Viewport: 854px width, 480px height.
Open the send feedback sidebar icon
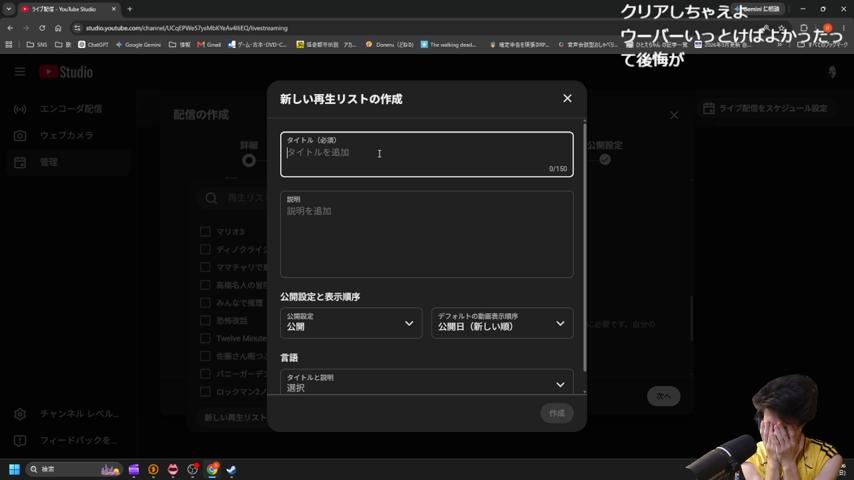tap(20, 440)
